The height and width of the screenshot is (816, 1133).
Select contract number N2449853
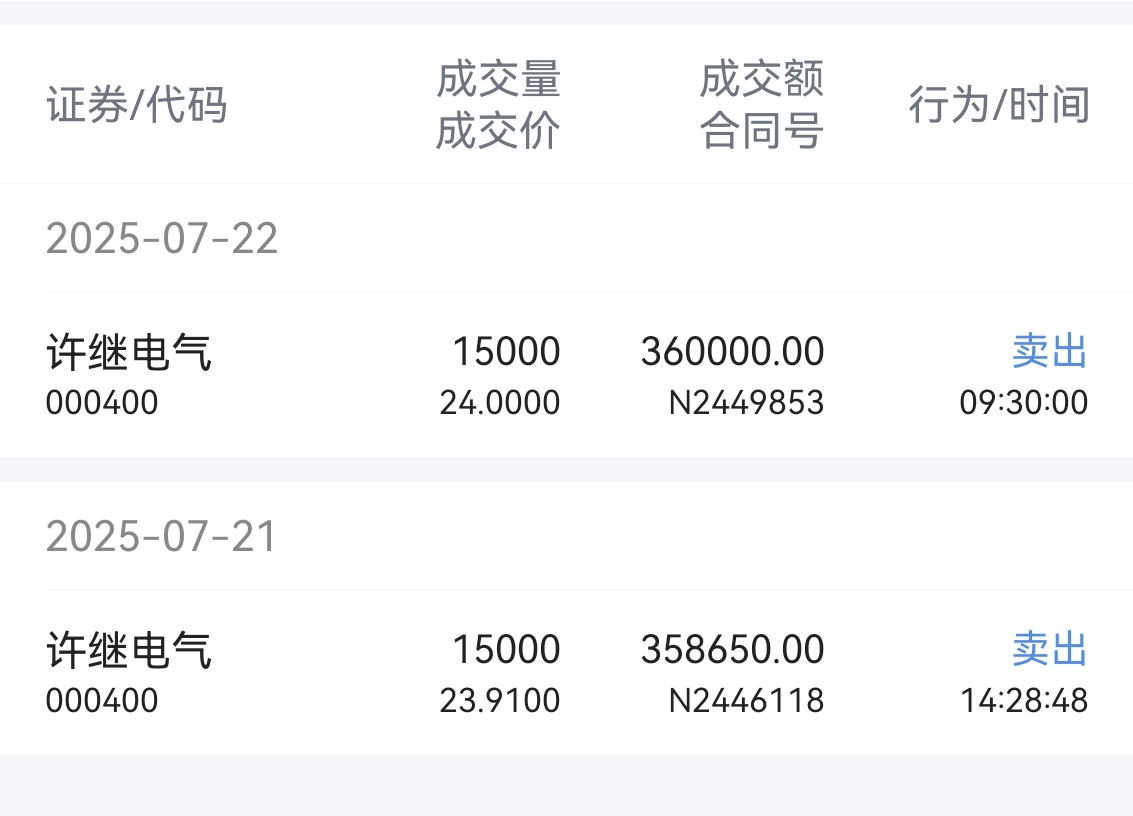point(746,403)
